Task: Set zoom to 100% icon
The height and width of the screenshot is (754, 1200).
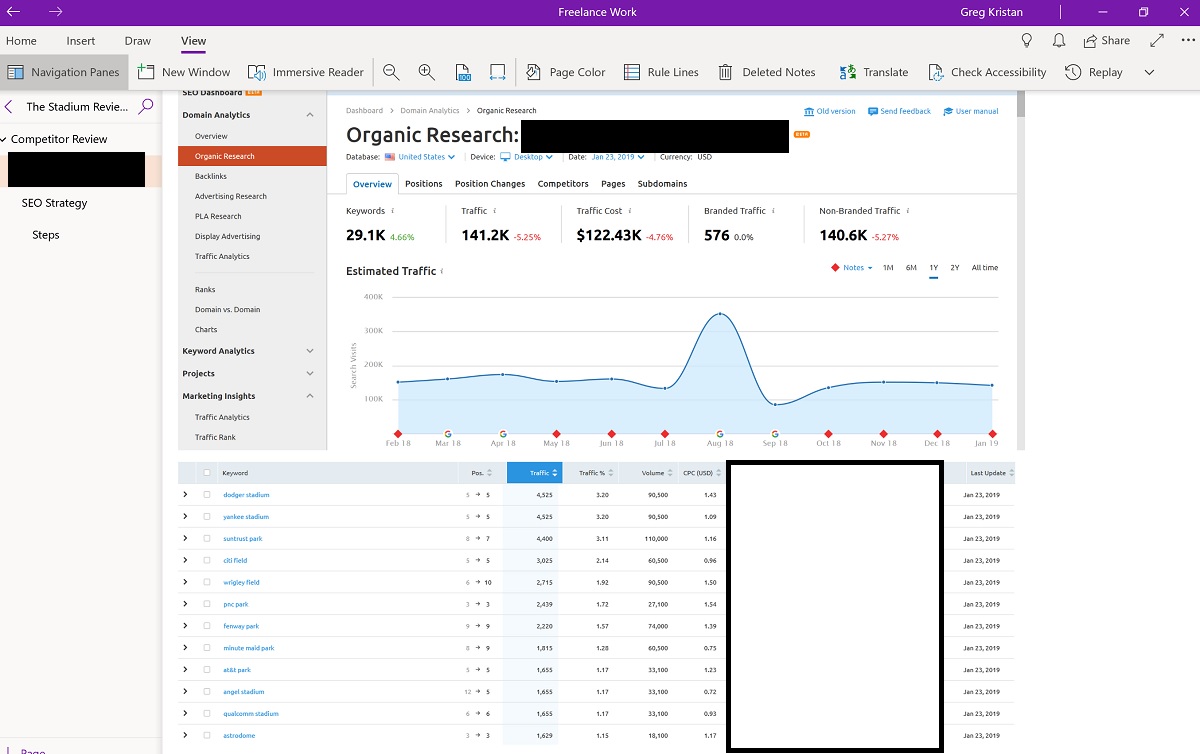Action: point(463,72)
